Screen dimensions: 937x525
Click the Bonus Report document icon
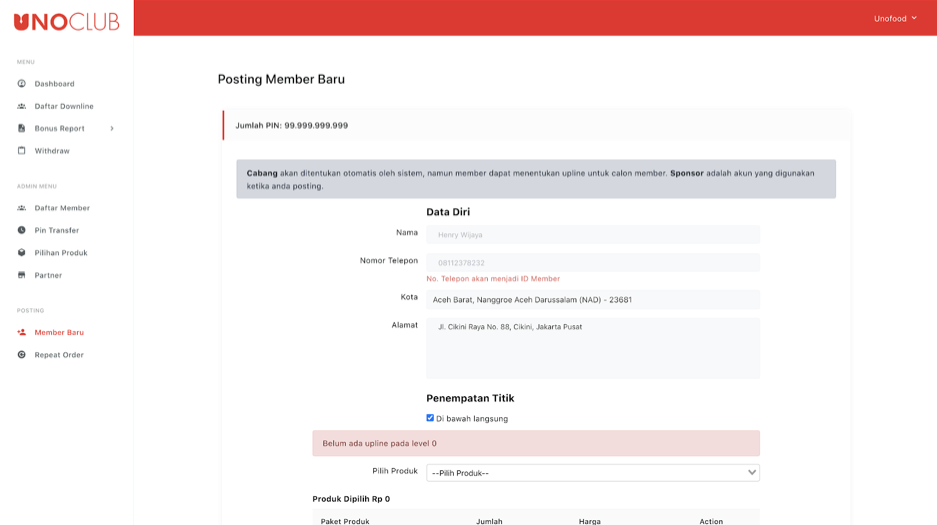point(22,128)
